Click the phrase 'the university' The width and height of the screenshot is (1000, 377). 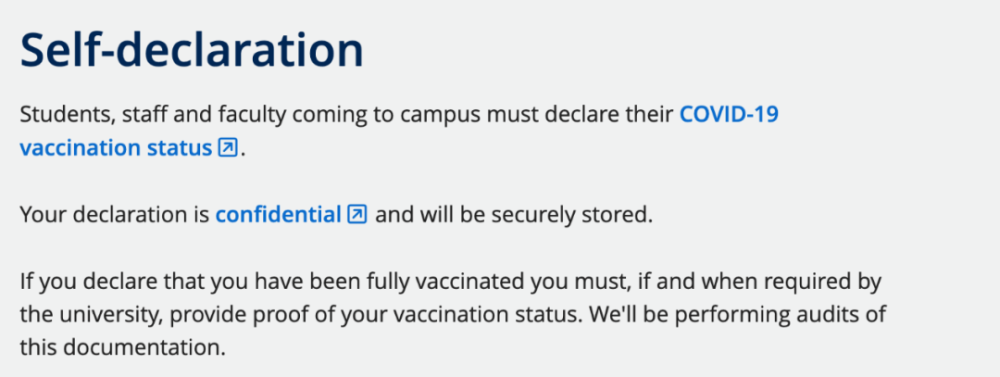91,315
